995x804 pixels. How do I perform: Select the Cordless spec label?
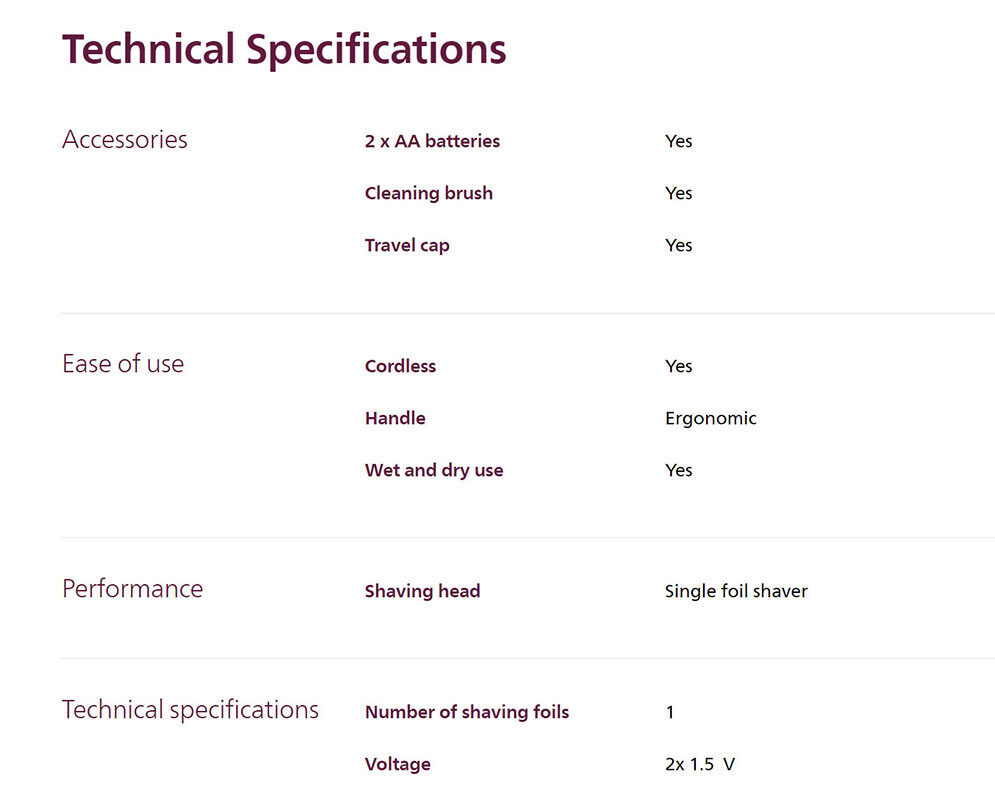click(400, 366)
